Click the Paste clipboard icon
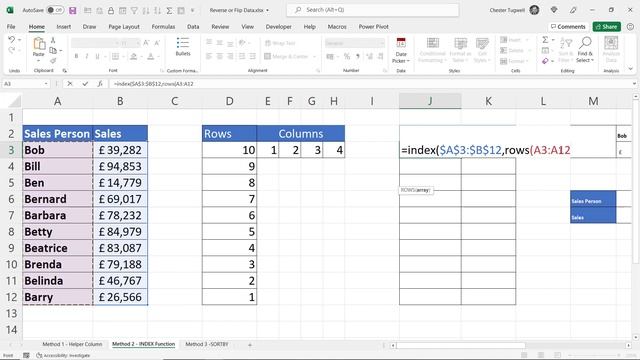The width and height of the screenshot is (640, 360). [x=39, y=43]
